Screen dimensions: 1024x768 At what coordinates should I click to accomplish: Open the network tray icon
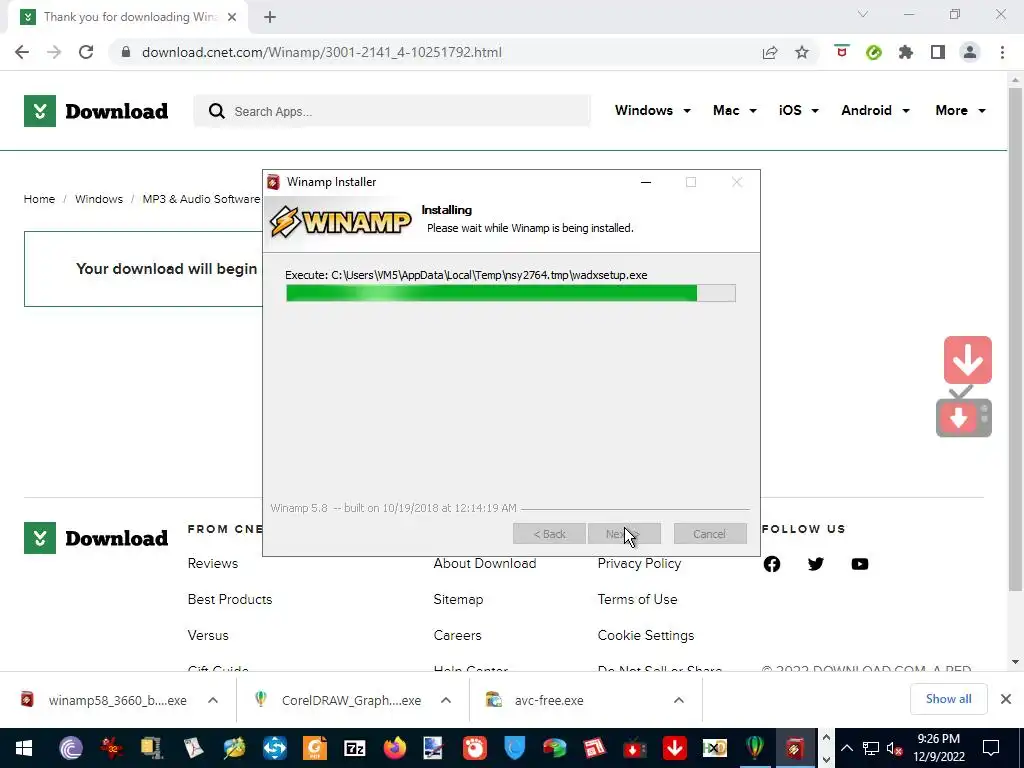pos(871,748)
